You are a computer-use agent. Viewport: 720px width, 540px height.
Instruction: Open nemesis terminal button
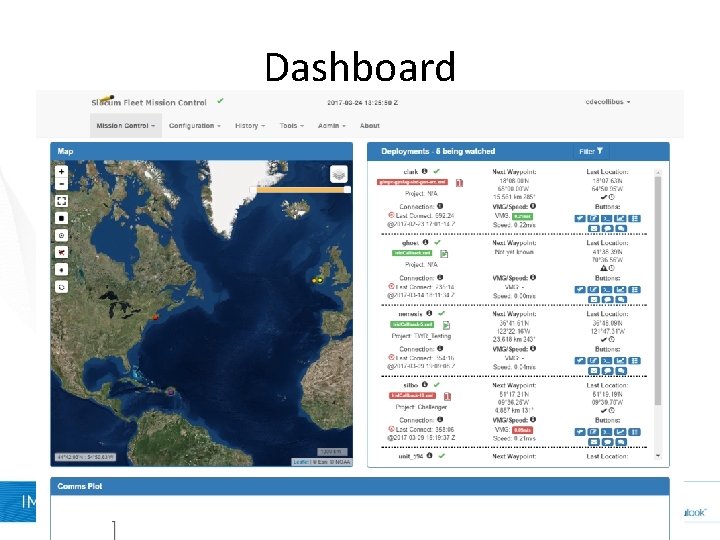(x=607, y=361)
